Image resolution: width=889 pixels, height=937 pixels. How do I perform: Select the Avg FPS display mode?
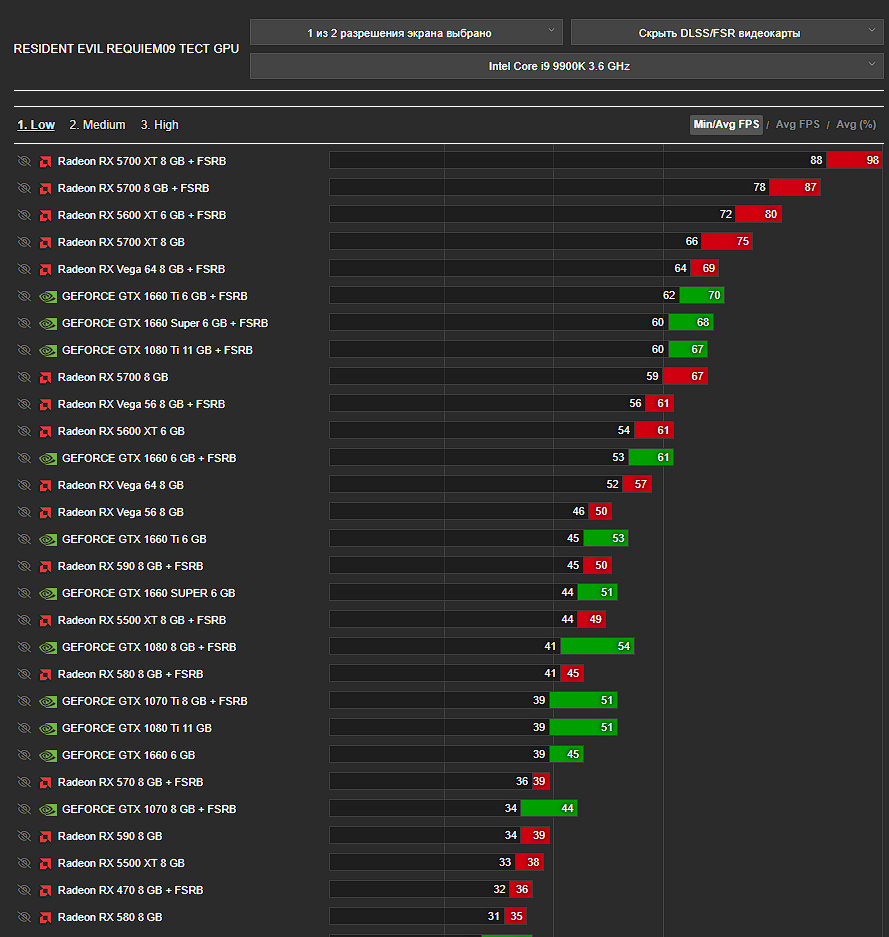tap(798, 124)
